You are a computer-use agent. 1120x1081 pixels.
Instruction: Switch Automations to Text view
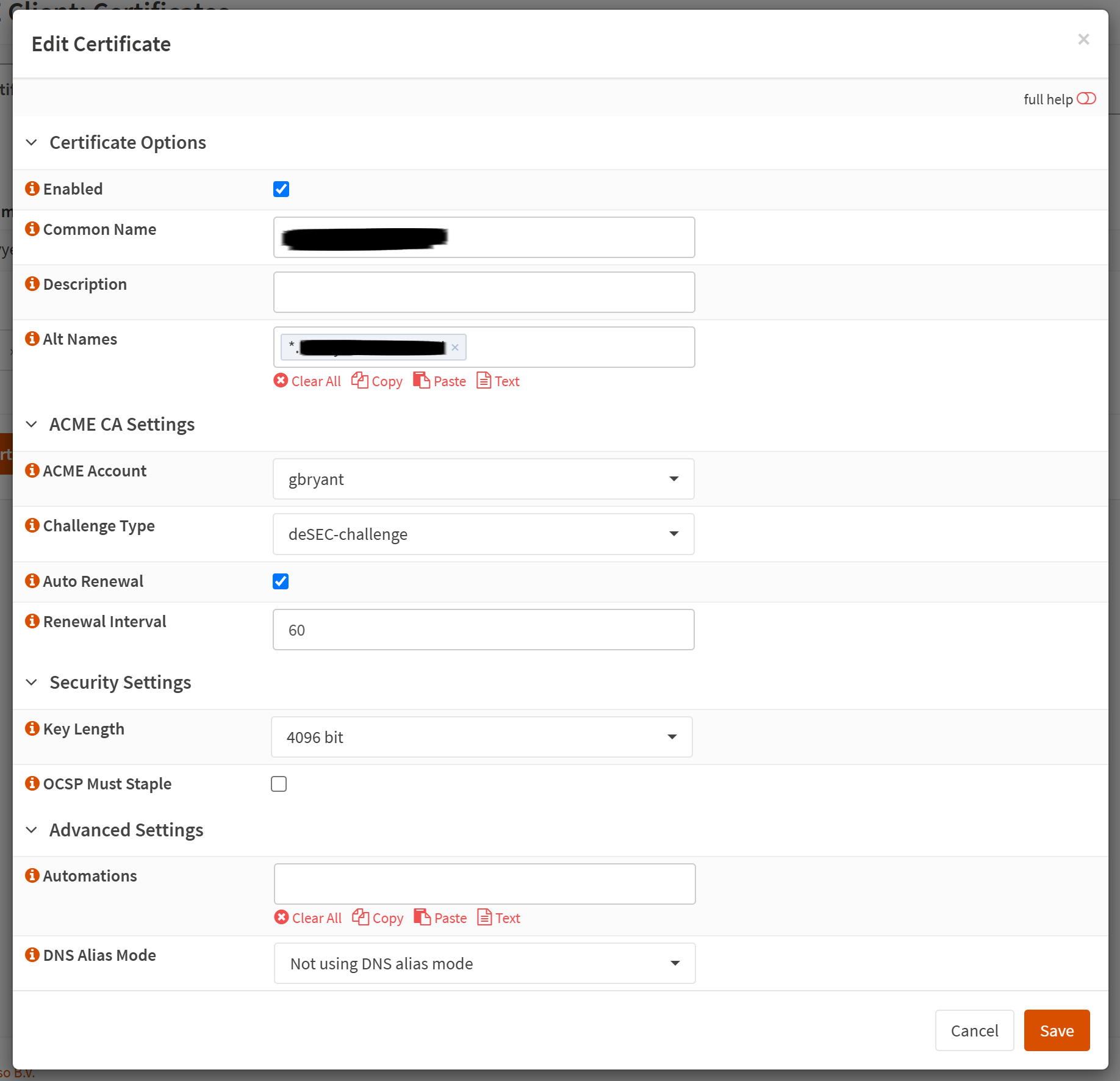499,918
